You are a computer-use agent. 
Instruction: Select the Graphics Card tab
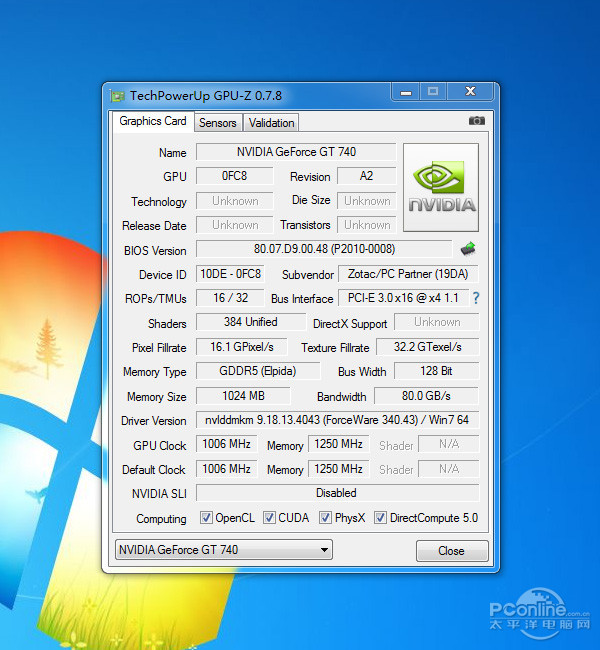tap(152, 121)
